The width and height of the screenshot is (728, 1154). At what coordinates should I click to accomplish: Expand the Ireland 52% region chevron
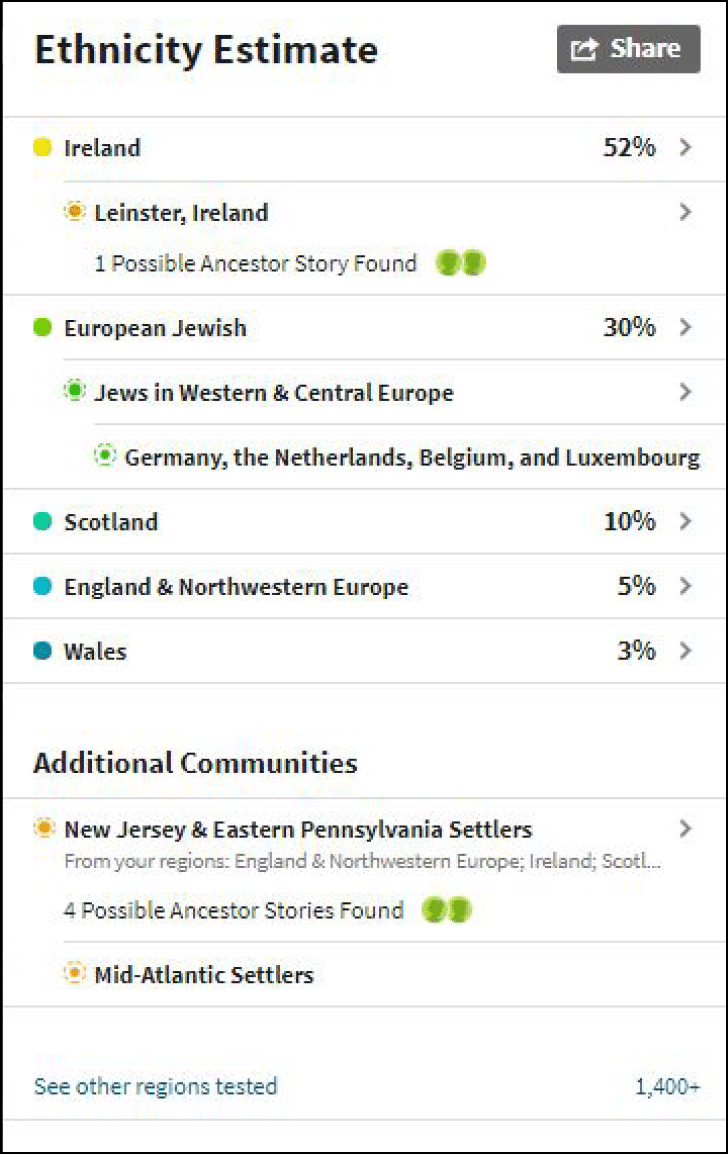click(x=685, y=148)
